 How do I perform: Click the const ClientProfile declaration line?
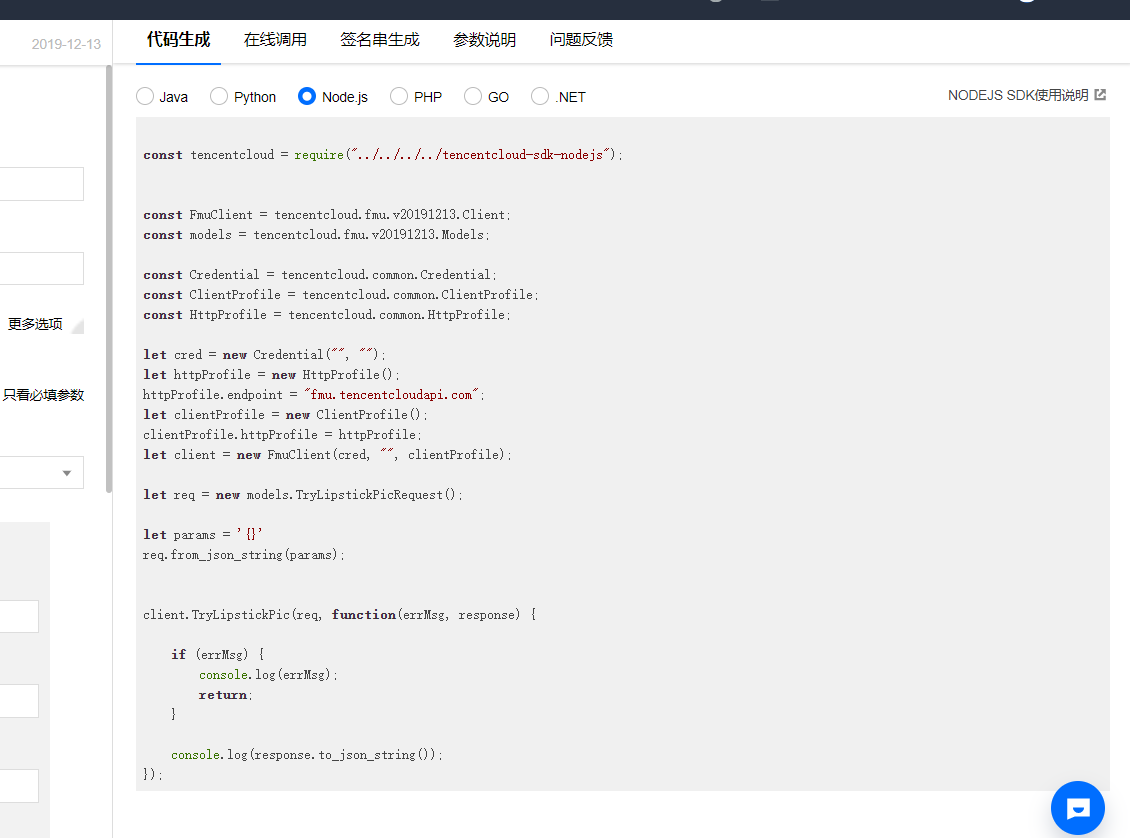click(341, 295)
